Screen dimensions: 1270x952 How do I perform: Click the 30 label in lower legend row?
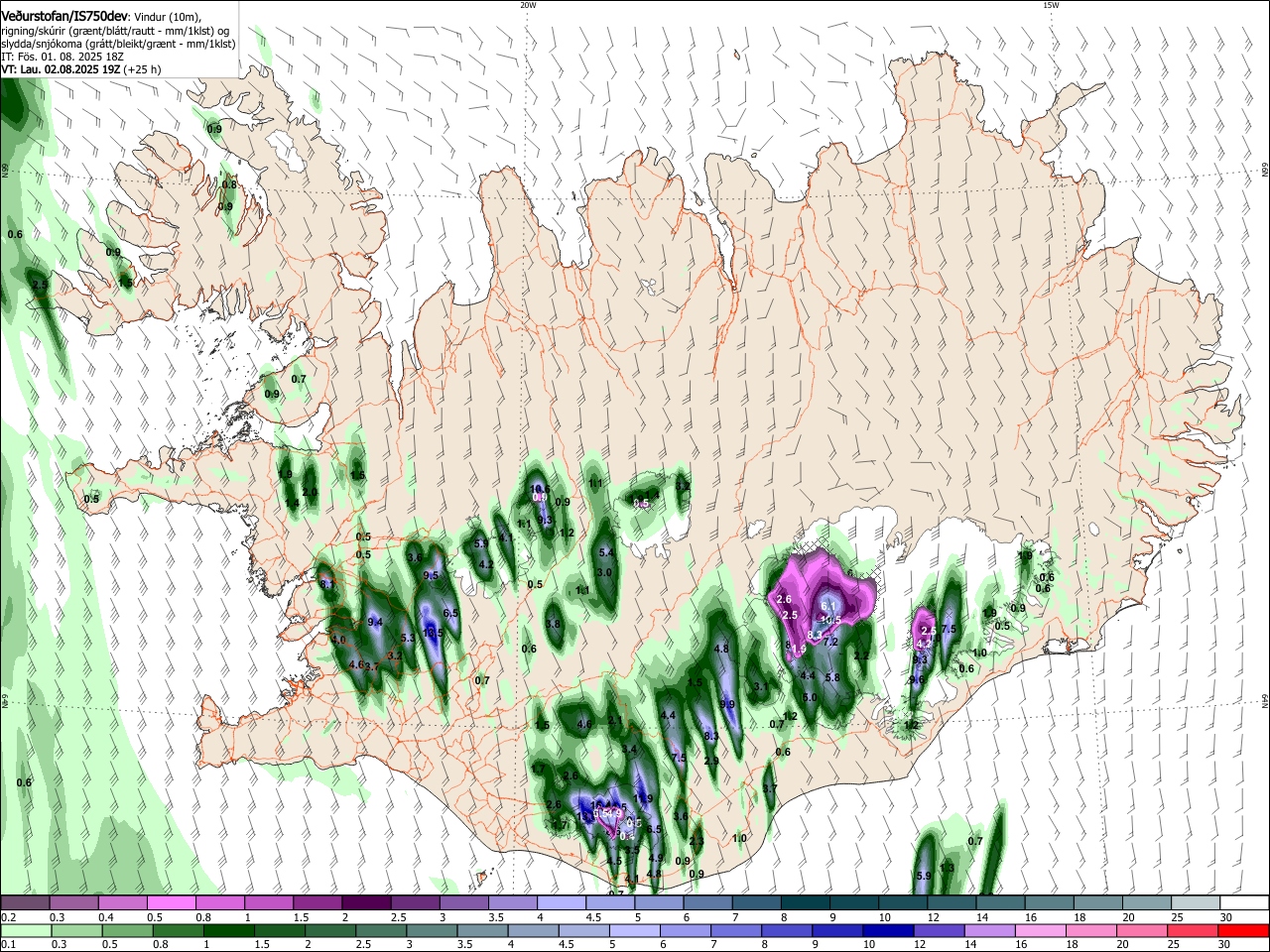[1225, 945]
